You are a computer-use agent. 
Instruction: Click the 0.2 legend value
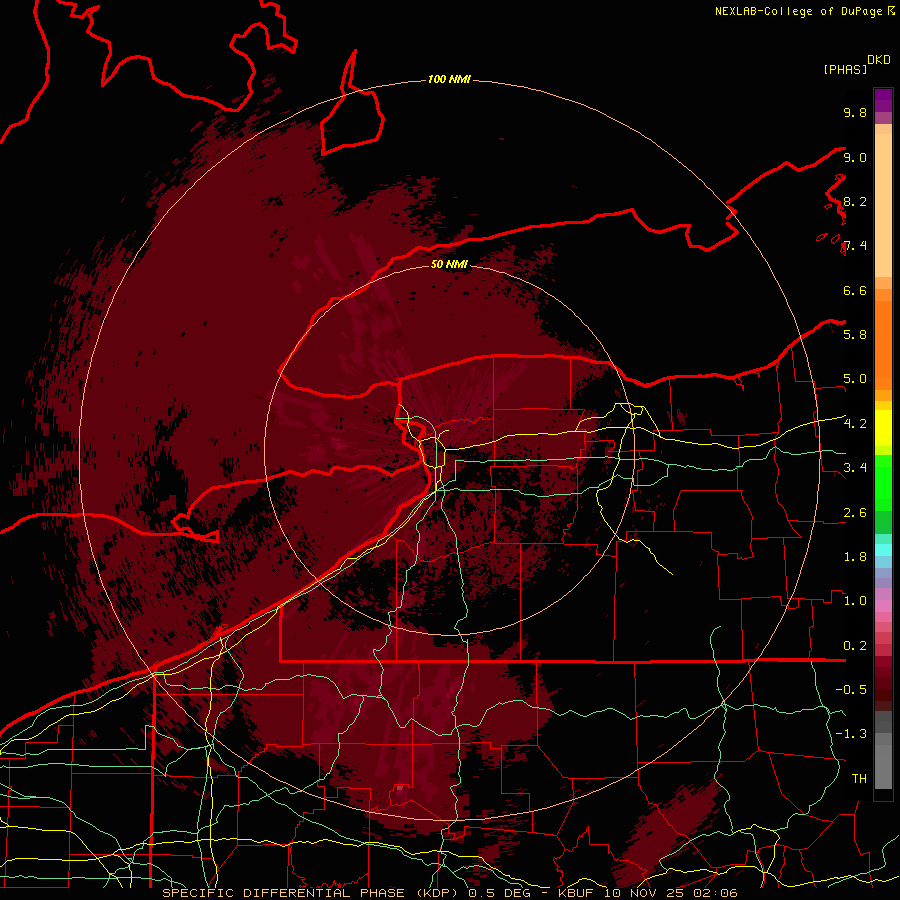tap(855, 646)
